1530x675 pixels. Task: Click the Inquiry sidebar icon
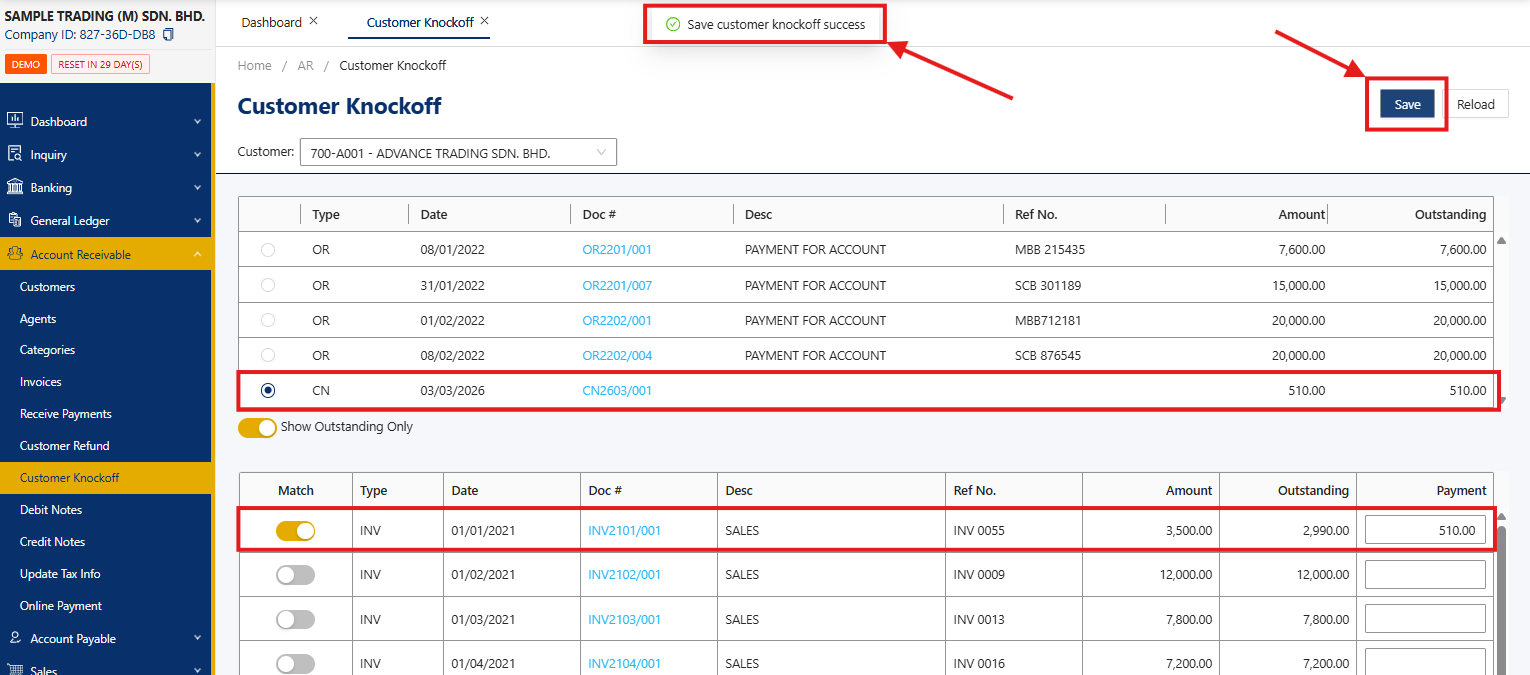coord(15,154)
